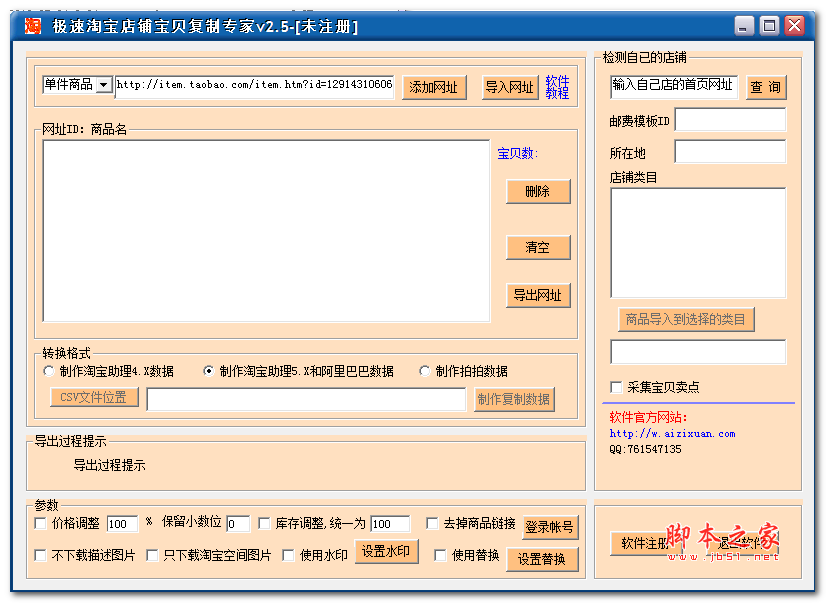Click the 删除 delete button
Screen dimensions: 826x603
coord(538,191)
